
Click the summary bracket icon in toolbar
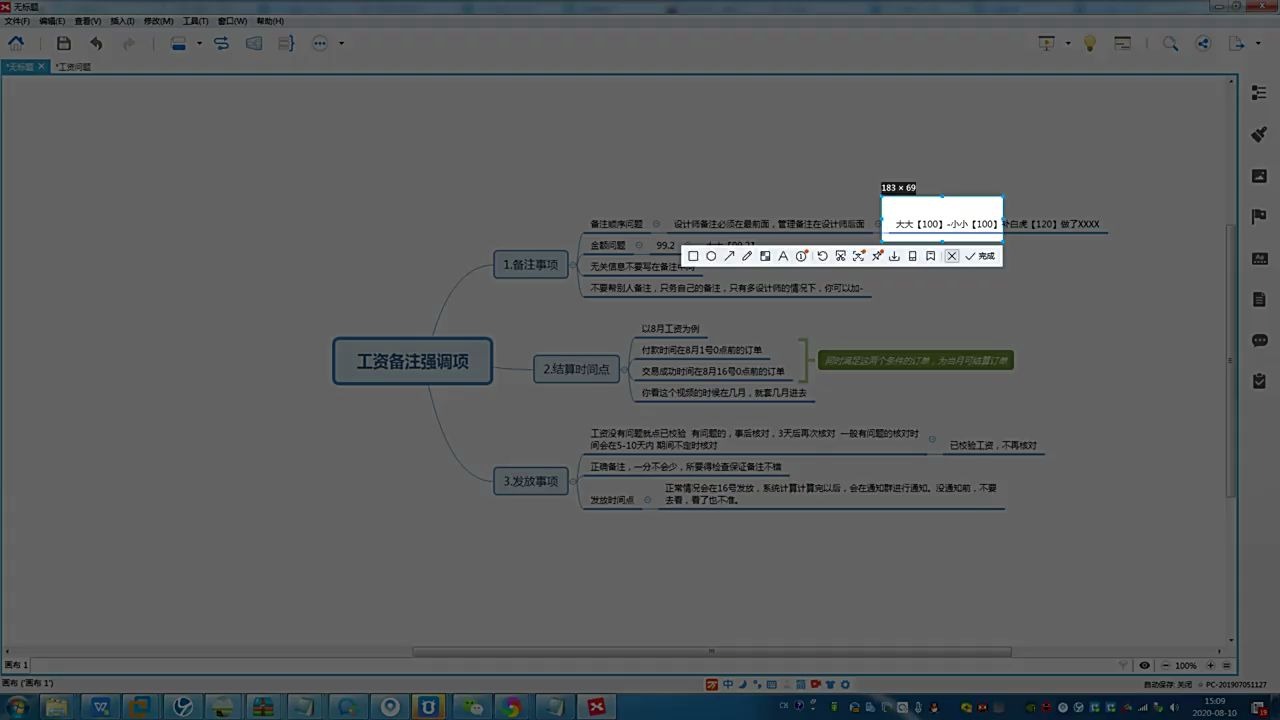click(286, 43)
